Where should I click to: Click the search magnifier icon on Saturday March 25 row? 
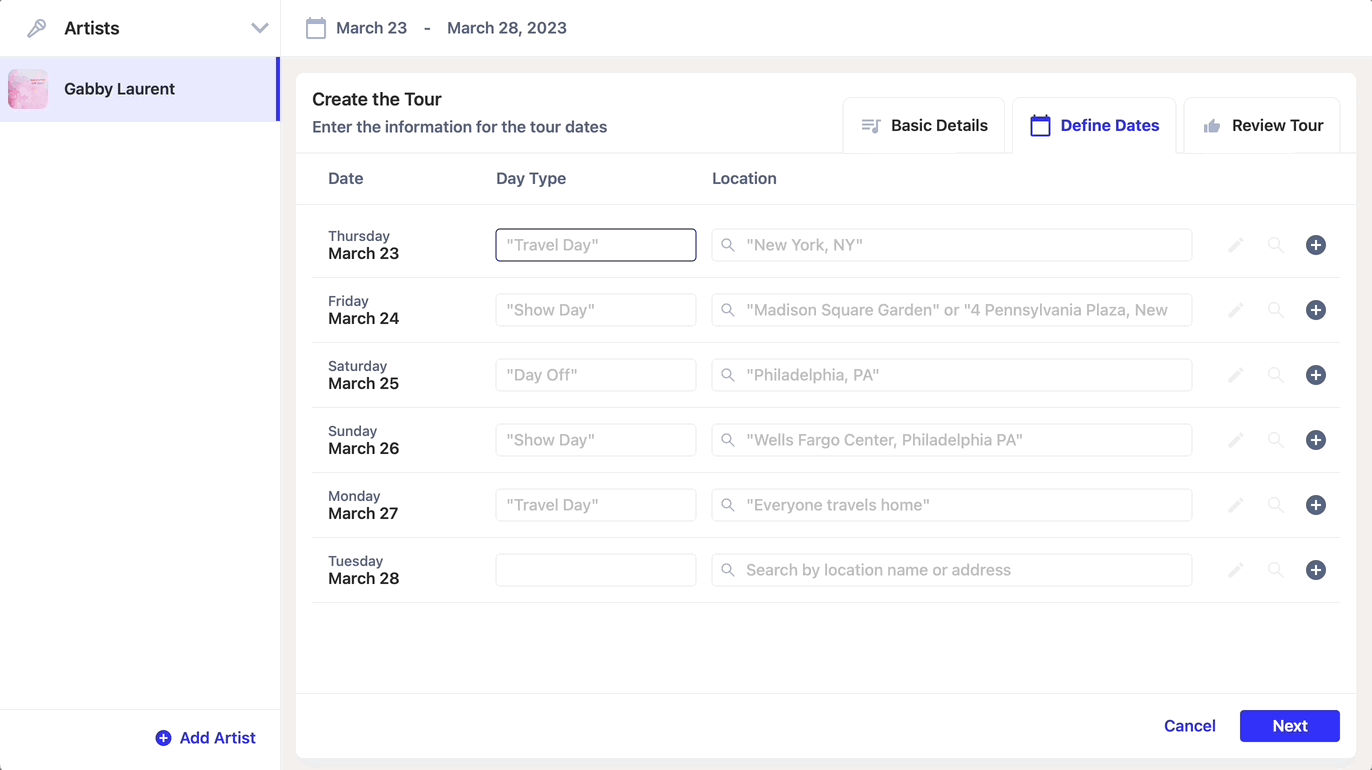click(1276, 374)
